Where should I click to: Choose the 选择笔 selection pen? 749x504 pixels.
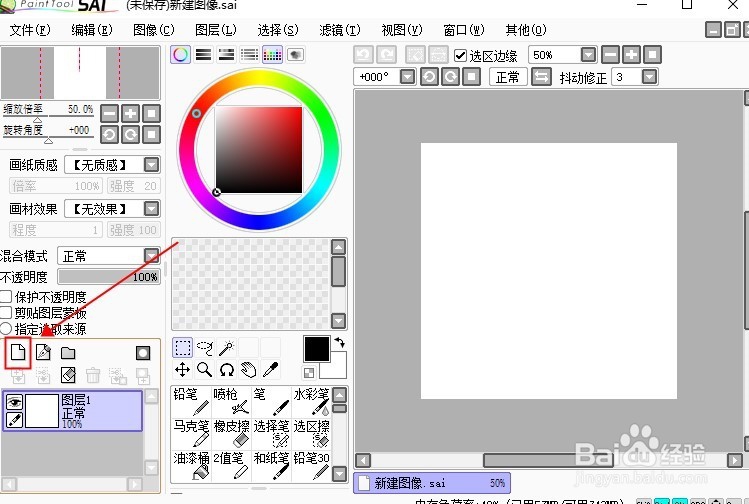tap(271, 433)
